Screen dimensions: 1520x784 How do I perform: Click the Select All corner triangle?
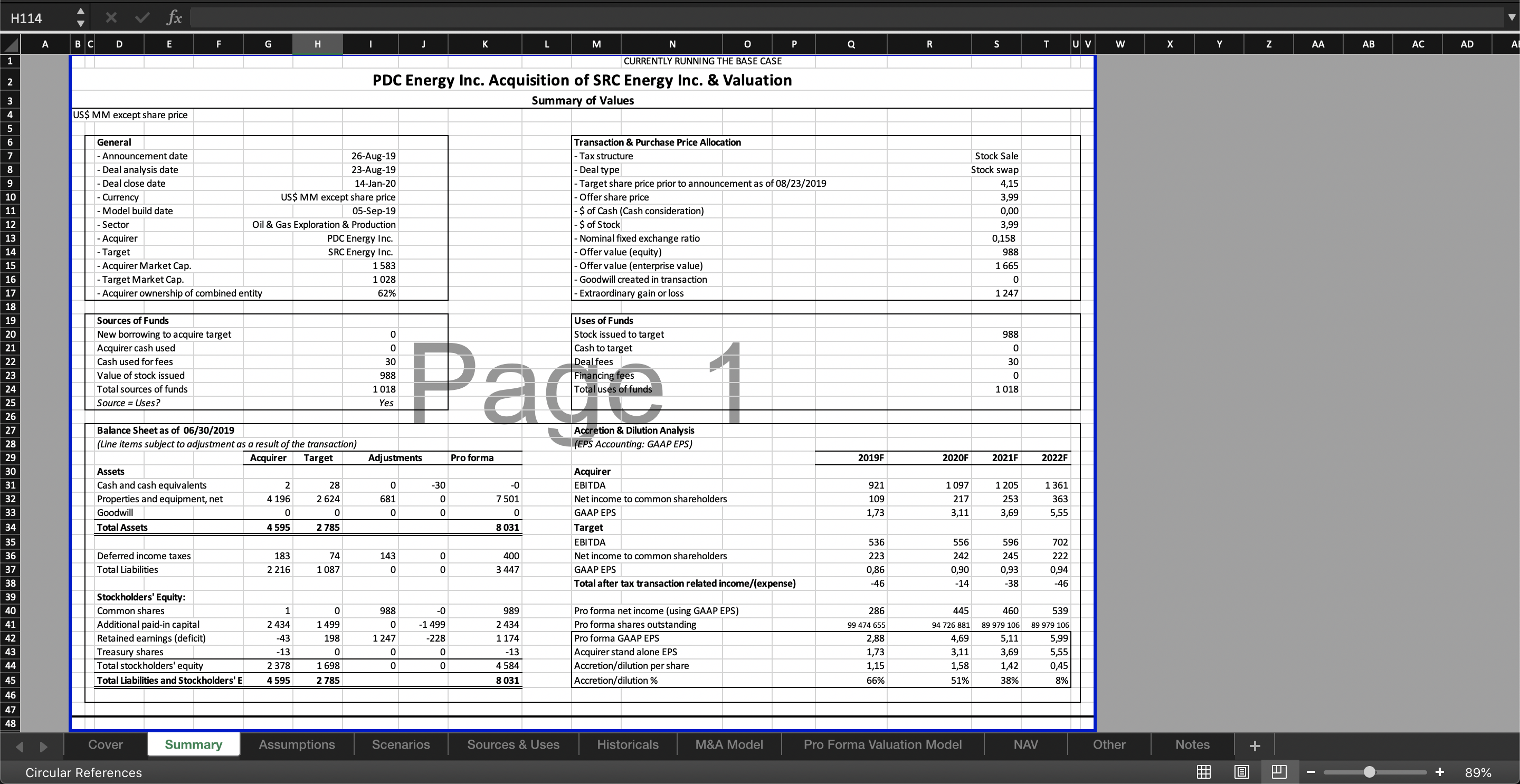(x=10, y=44)
